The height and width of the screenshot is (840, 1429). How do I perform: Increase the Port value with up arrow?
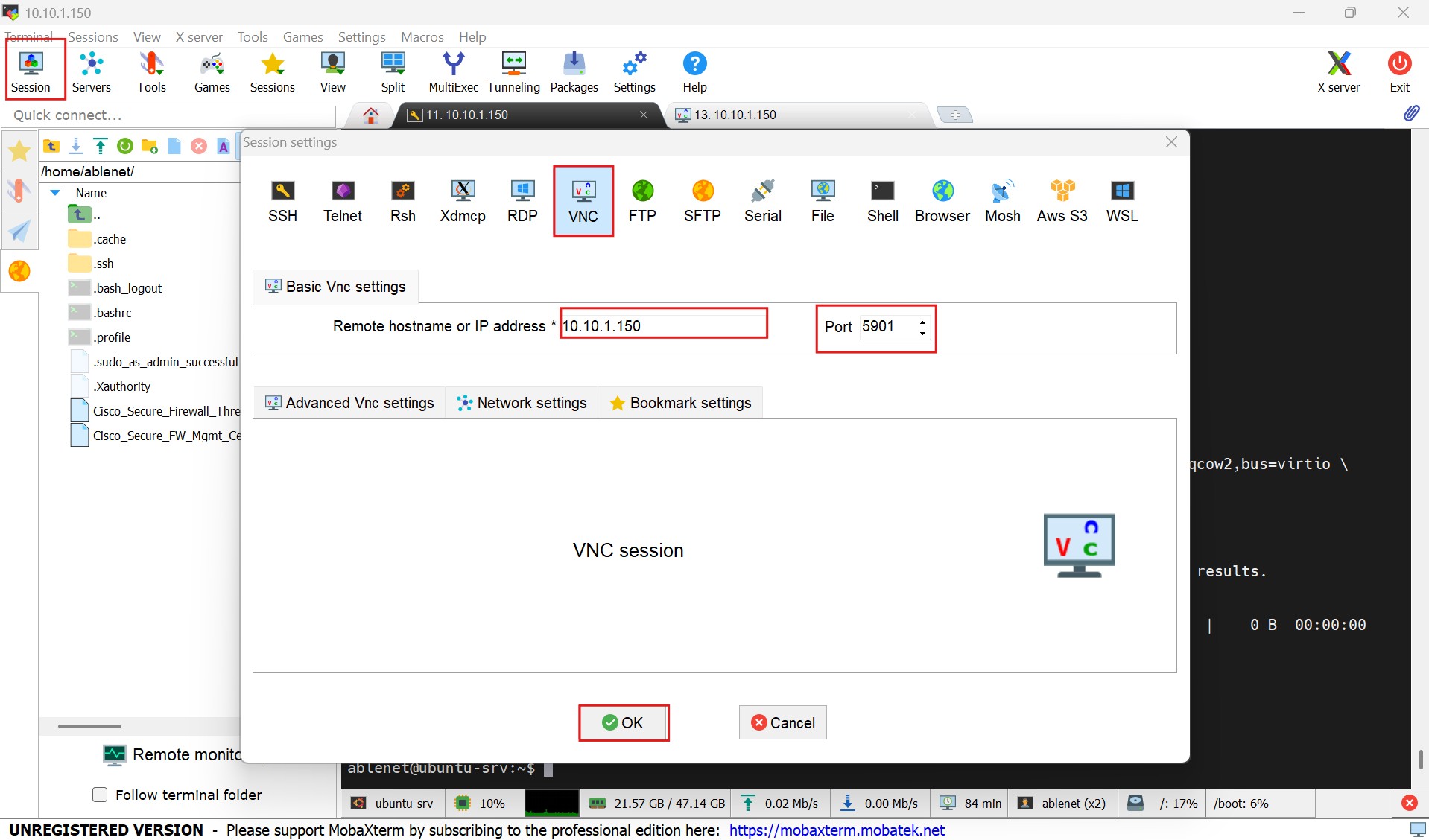pos(922,322)
